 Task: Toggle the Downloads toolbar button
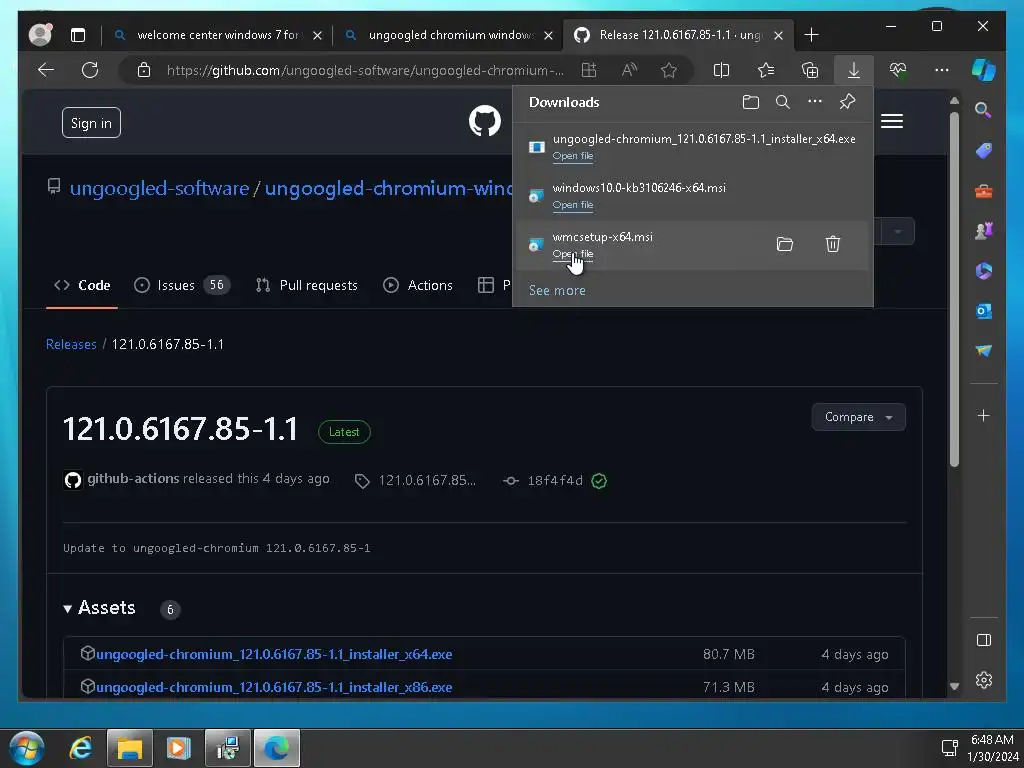[854, 70]
